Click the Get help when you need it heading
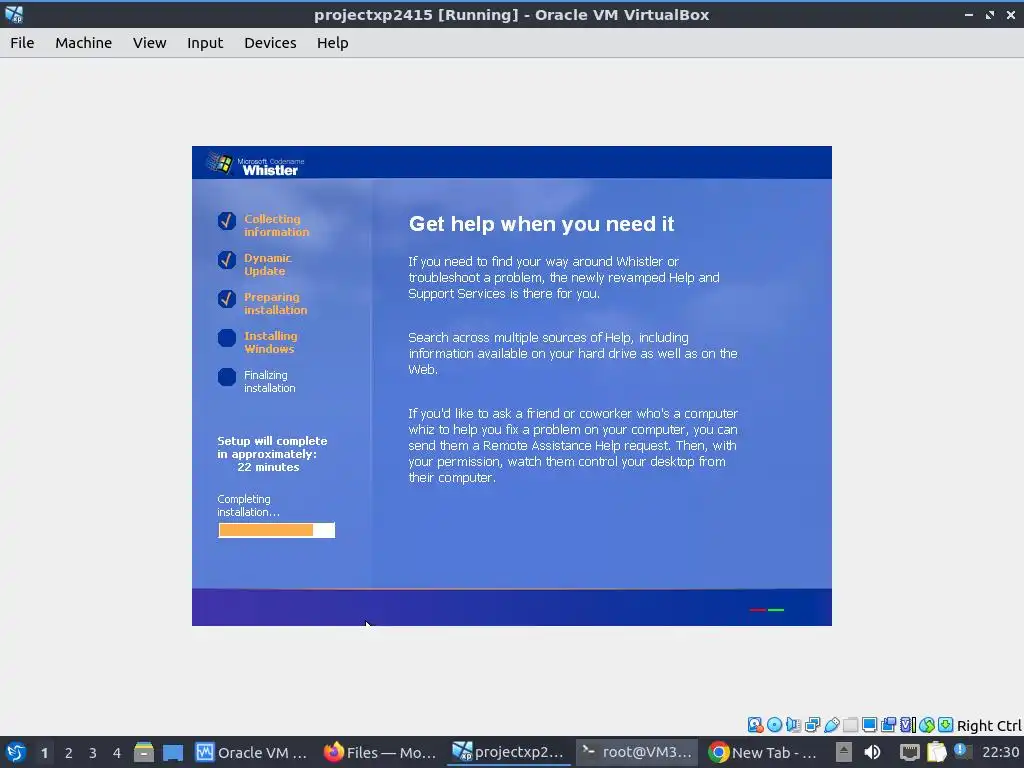Image resolution: width=1024 pixels, height=768 pixels. [541, 223]
